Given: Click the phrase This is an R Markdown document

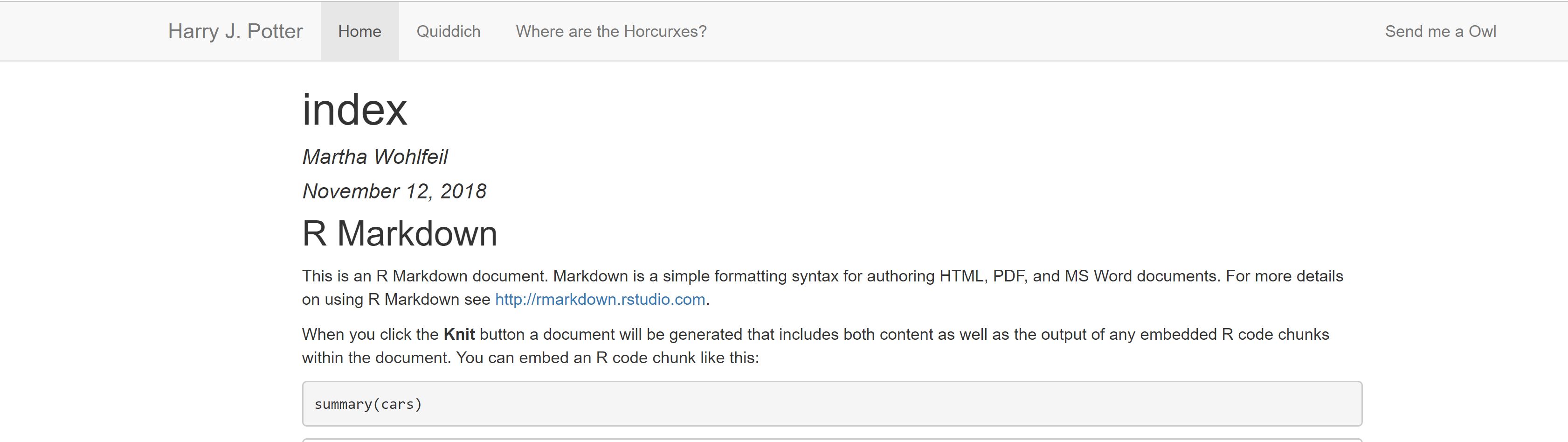Looking at the screenshot, I should point(426,276).
